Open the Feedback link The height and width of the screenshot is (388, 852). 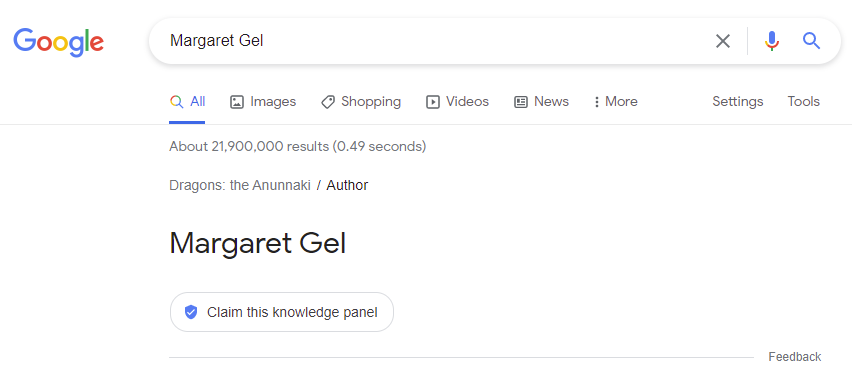795,357
